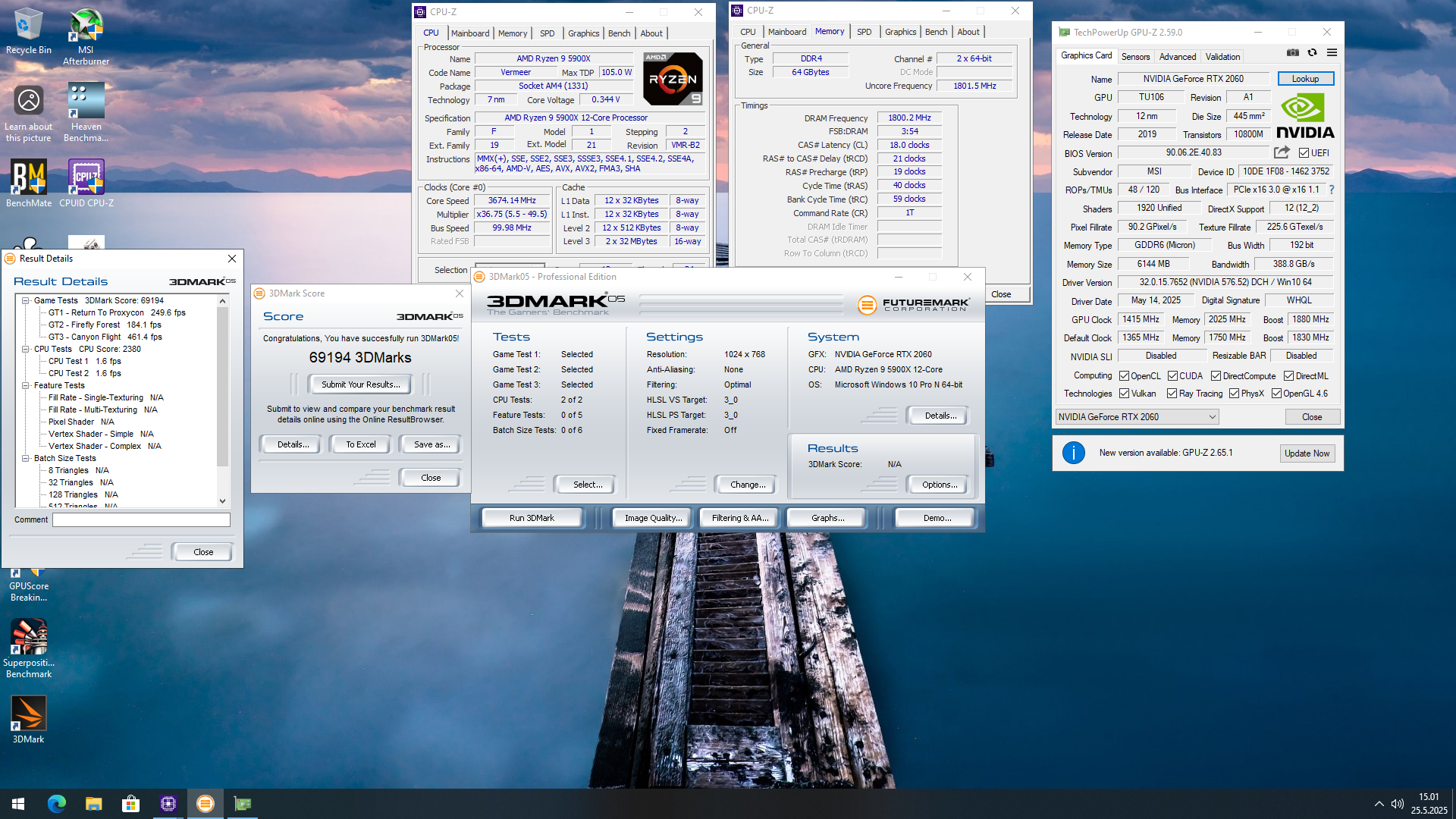Launch MSI Afterburner from the desktop

click(x=86, y=36)
